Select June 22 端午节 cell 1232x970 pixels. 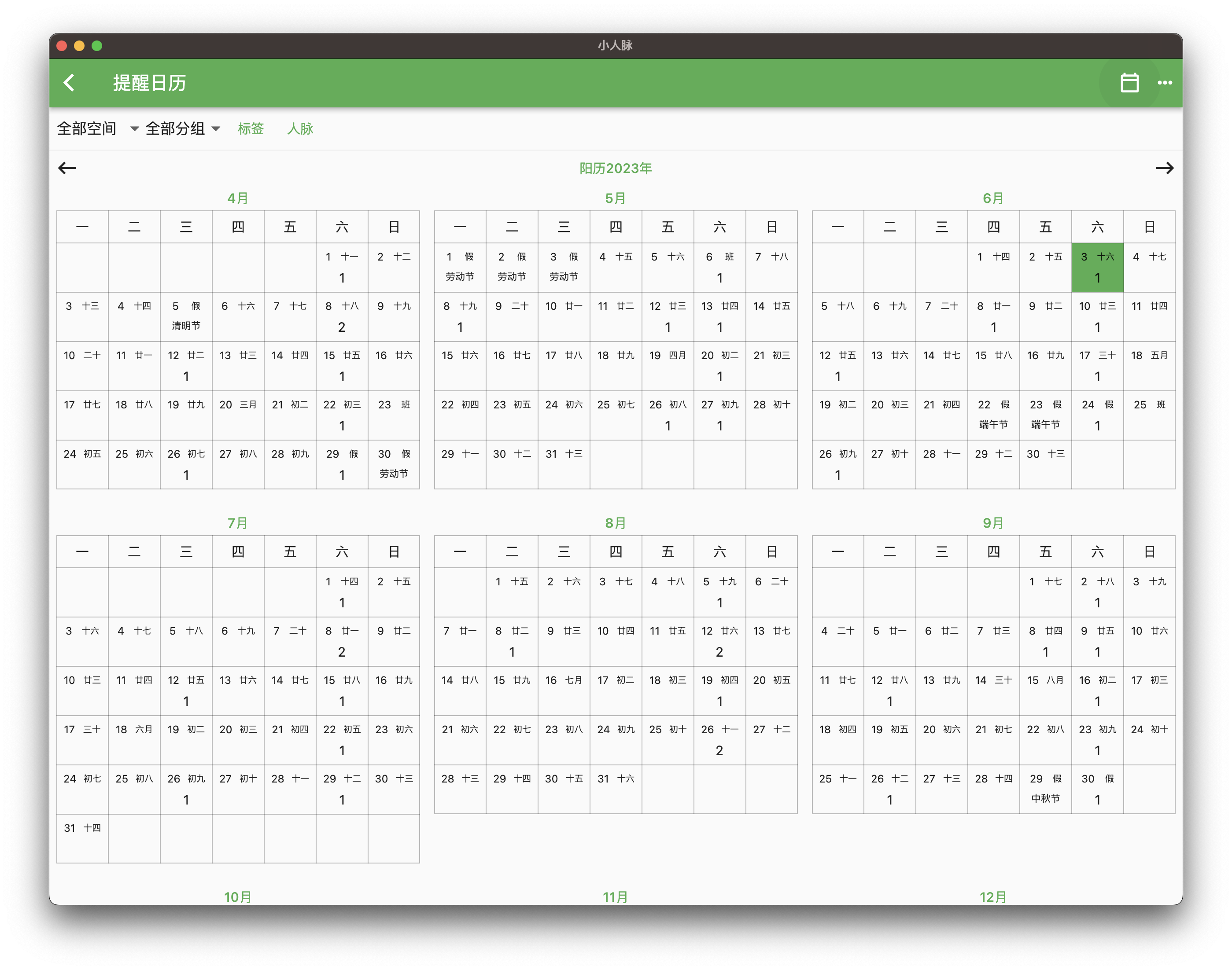pos(993,416)
